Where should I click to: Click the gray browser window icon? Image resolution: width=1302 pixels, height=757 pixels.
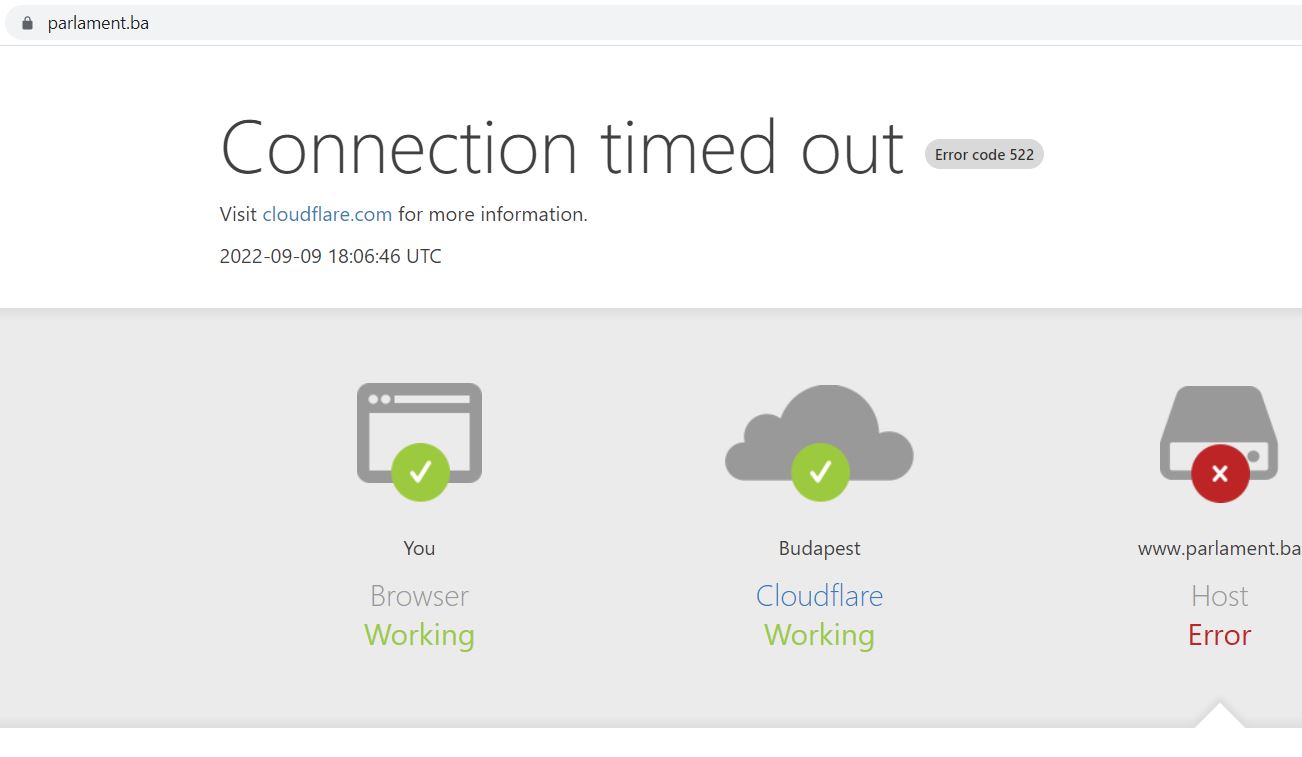(419, 432)
